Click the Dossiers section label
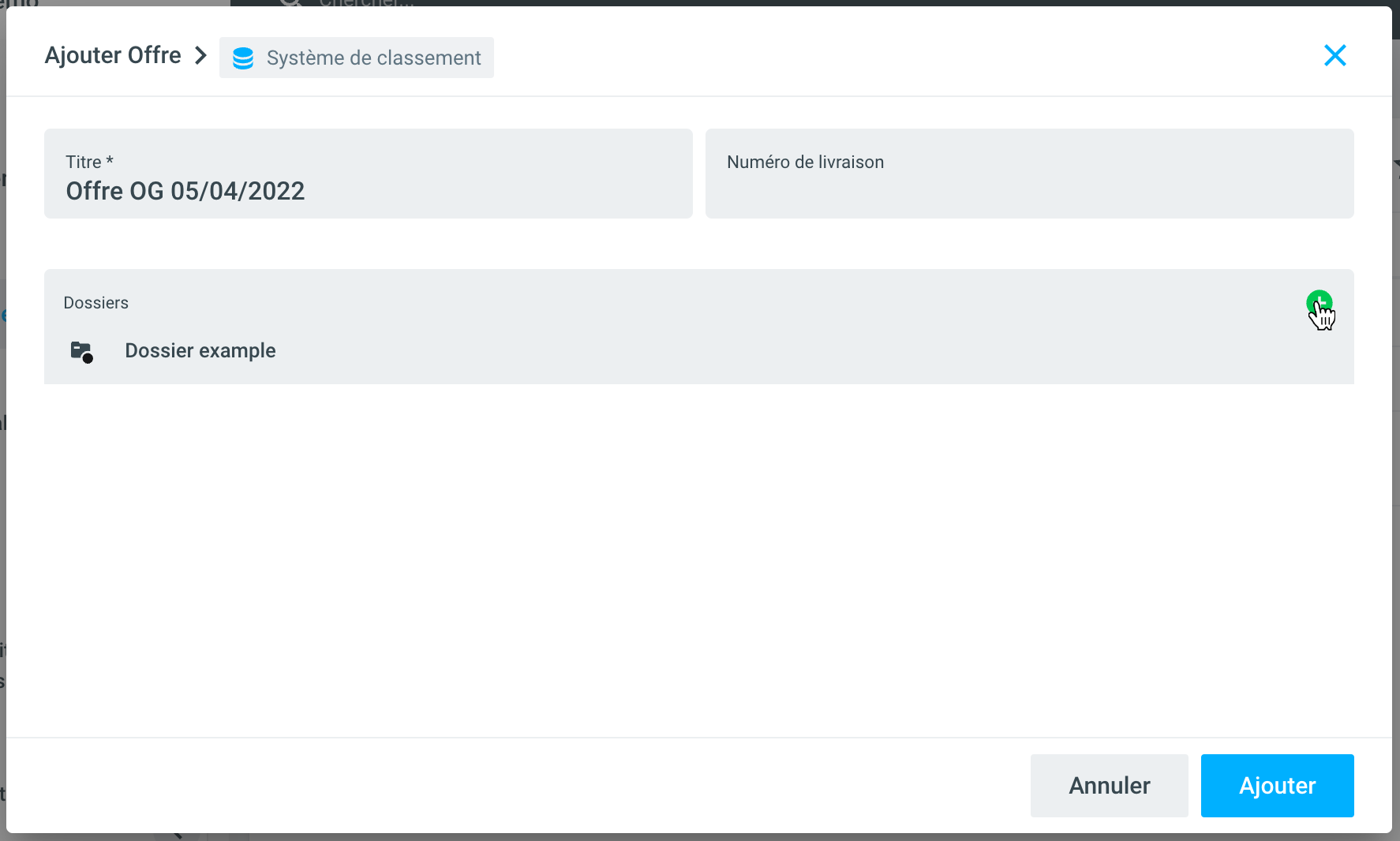Viewport: 1400px width, 841px height. pos(95,303)
